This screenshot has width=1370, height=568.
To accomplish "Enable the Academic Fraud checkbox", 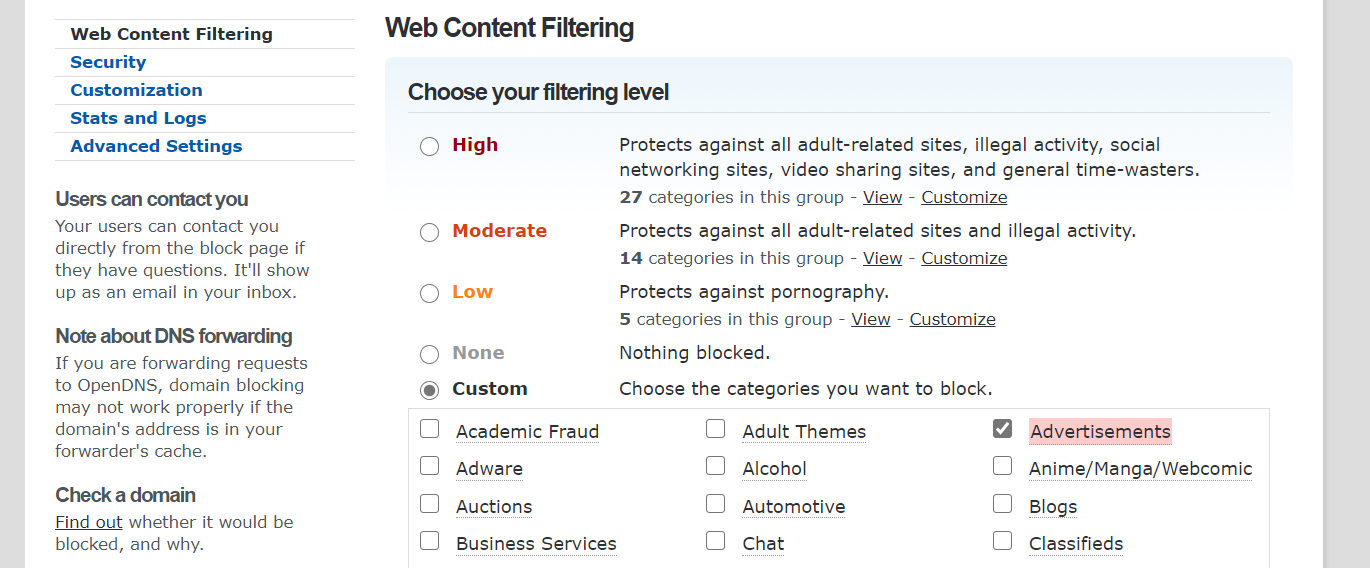I will point(430,429).
